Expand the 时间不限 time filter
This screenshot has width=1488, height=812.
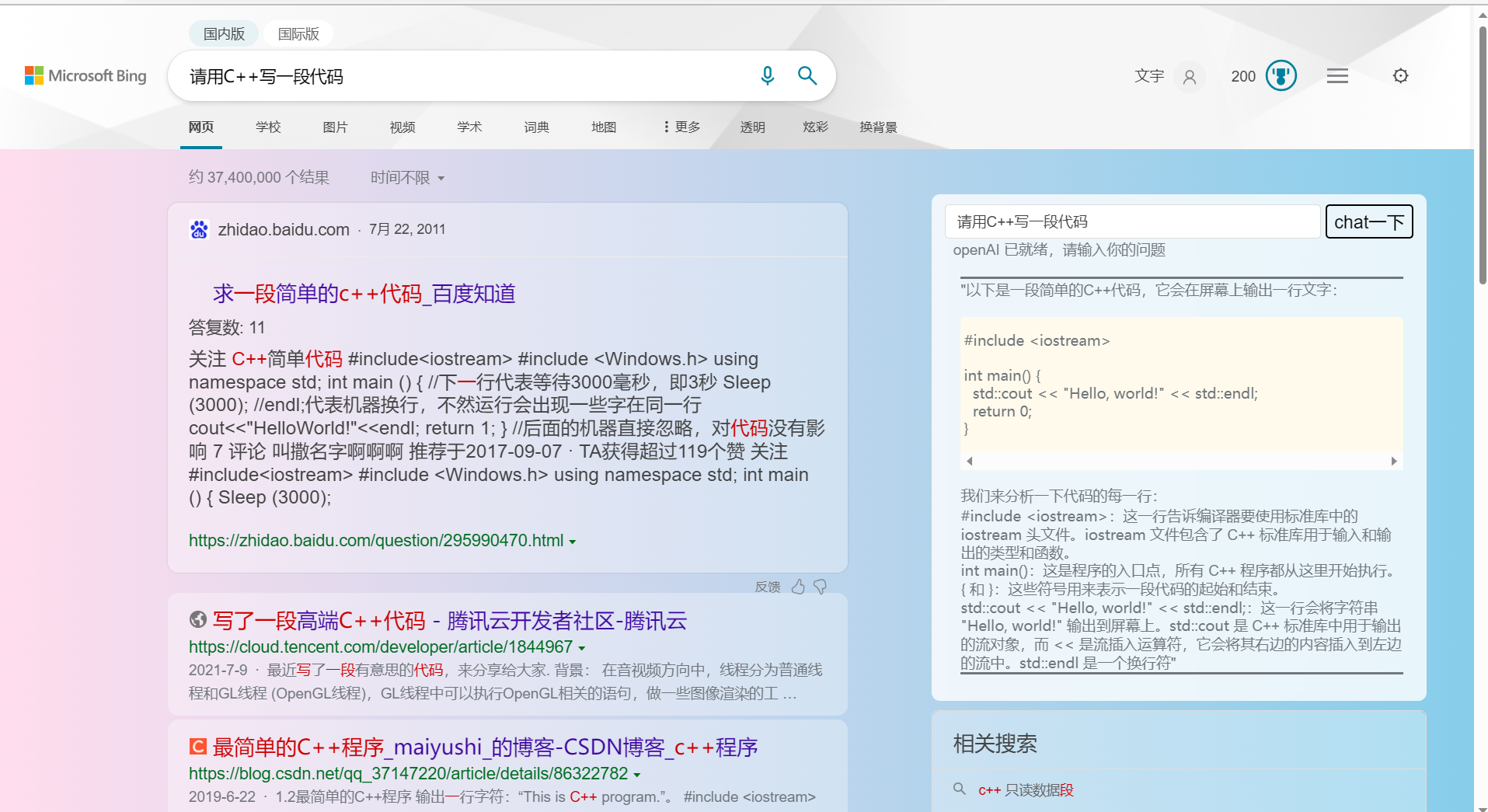coord(407,178)
